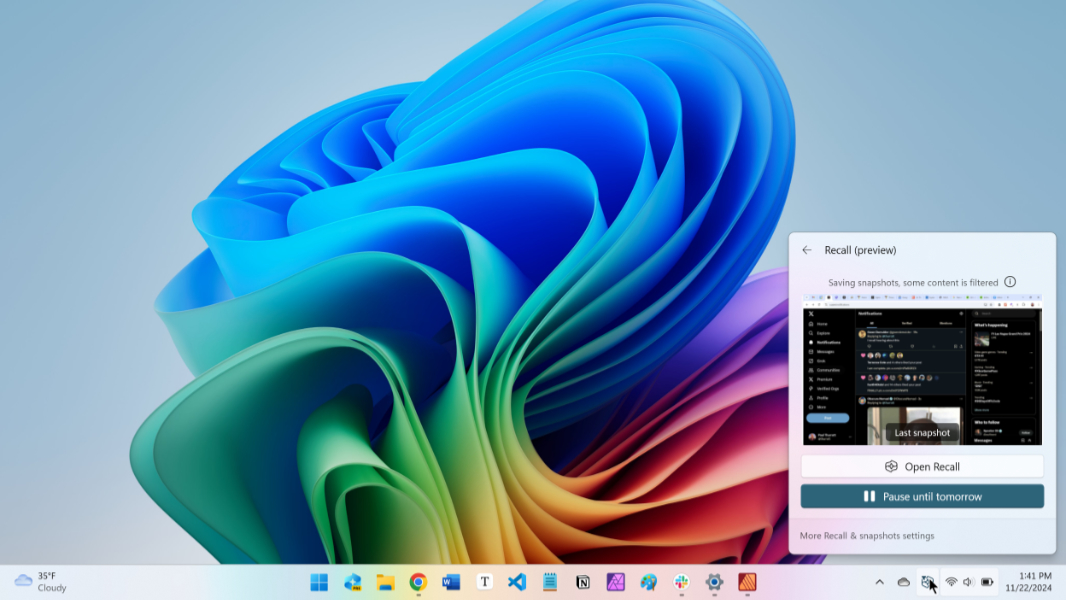Click the OneDrive cloud tray icon
Image resolution: width=1066 pixels, height=600 pixels.
coord(903,582)
